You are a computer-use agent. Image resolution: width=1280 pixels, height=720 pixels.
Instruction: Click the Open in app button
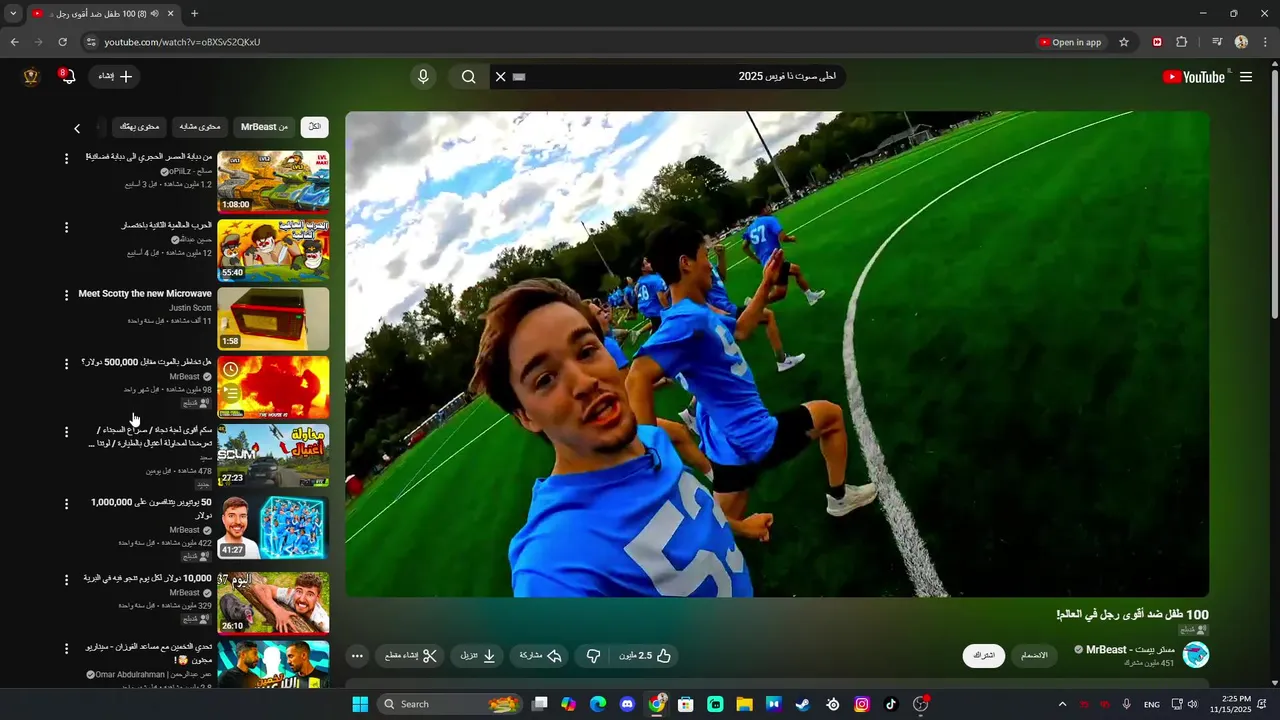click(1069, 42)
